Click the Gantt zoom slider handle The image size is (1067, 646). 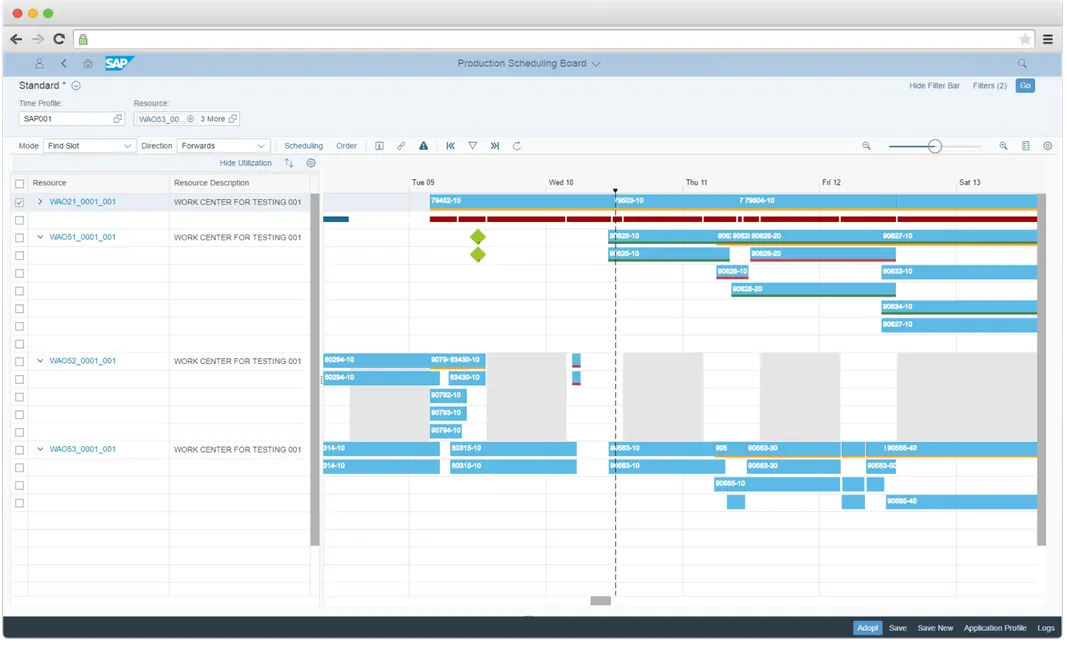coord(935,146)
